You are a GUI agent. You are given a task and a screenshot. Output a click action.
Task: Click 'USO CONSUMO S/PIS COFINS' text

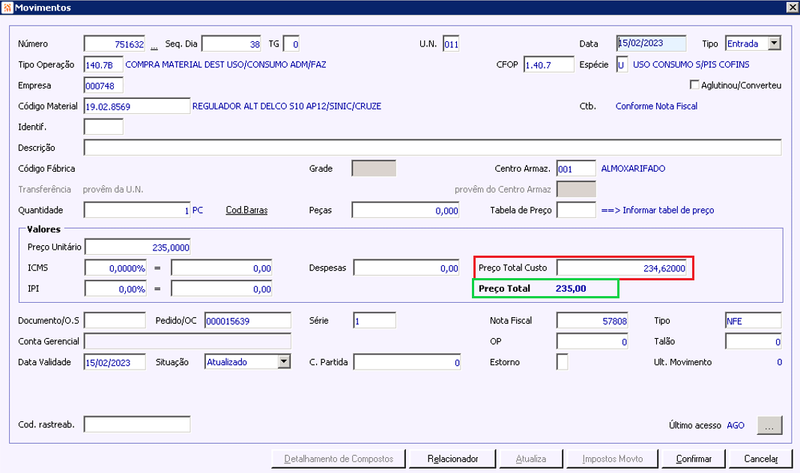point(691,65)
